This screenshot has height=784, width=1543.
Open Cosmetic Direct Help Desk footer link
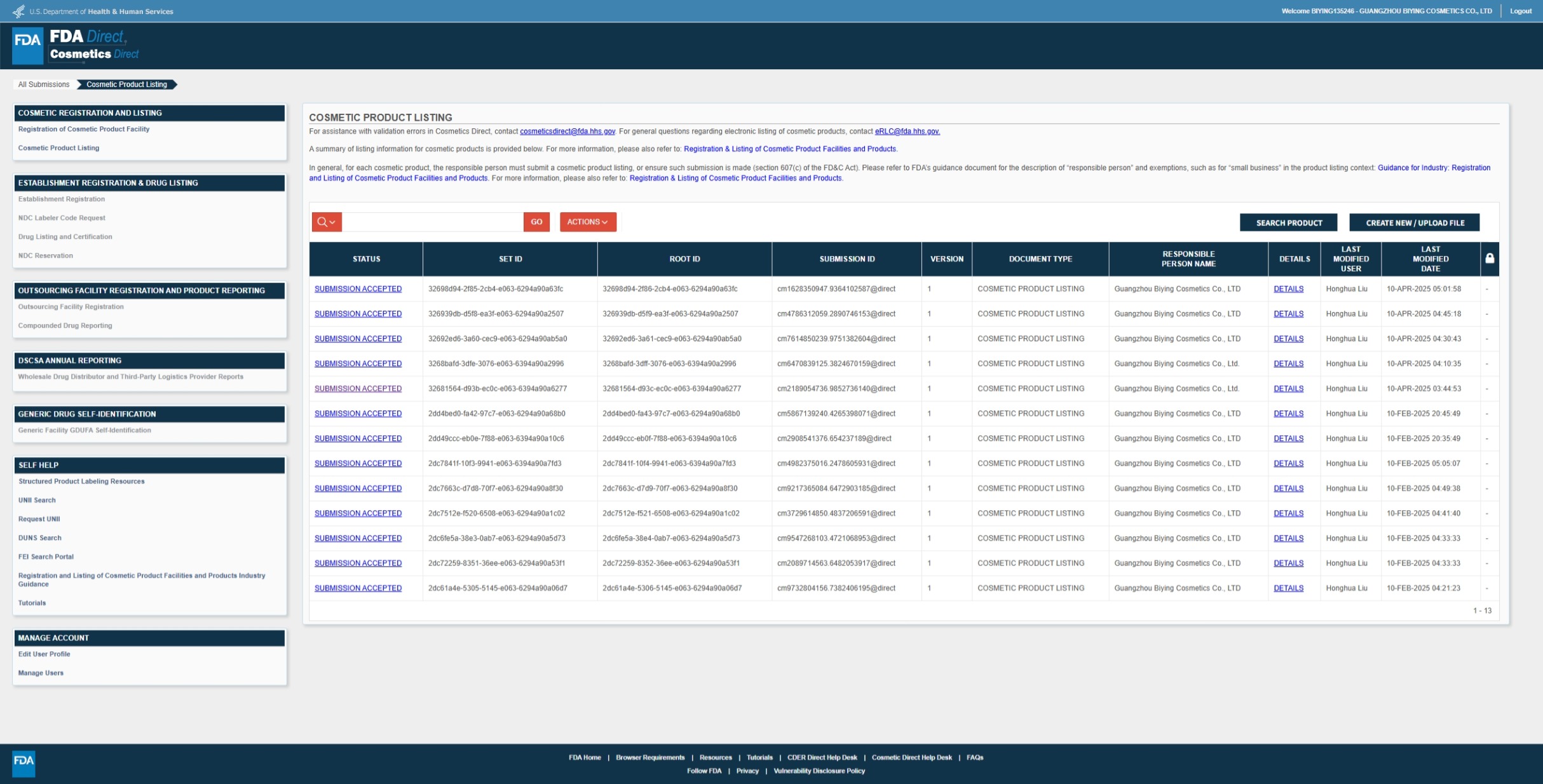coord(911,757)
